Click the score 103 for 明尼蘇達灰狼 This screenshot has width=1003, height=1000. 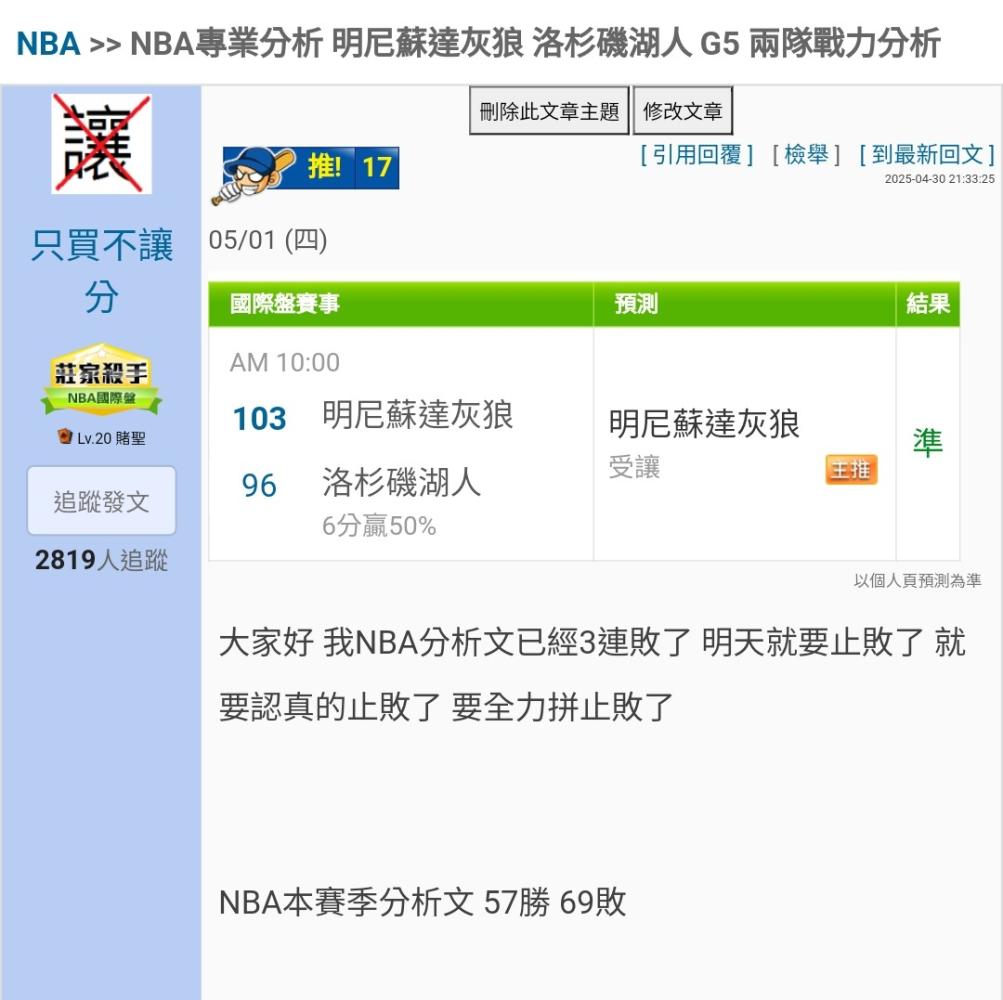[259, 419]
